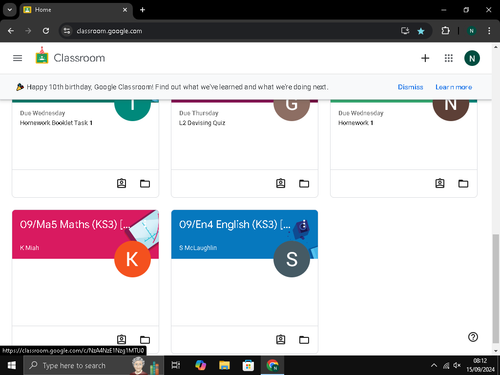This screenshot has height=375, width=500.
Task: Open three-dot menu on 09/En4 English card
Action: point(304,224)
